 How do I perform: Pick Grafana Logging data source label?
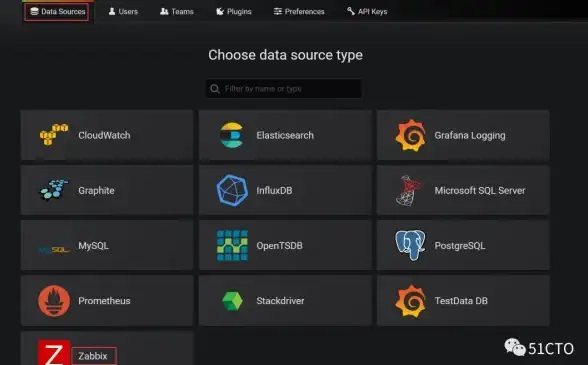click(x=470, y=136)
